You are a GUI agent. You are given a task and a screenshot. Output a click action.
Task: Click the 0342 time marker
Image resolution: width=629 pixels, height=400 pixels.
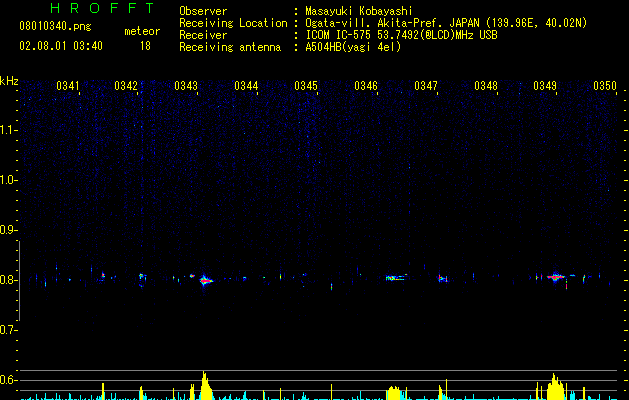coord(126,86)
